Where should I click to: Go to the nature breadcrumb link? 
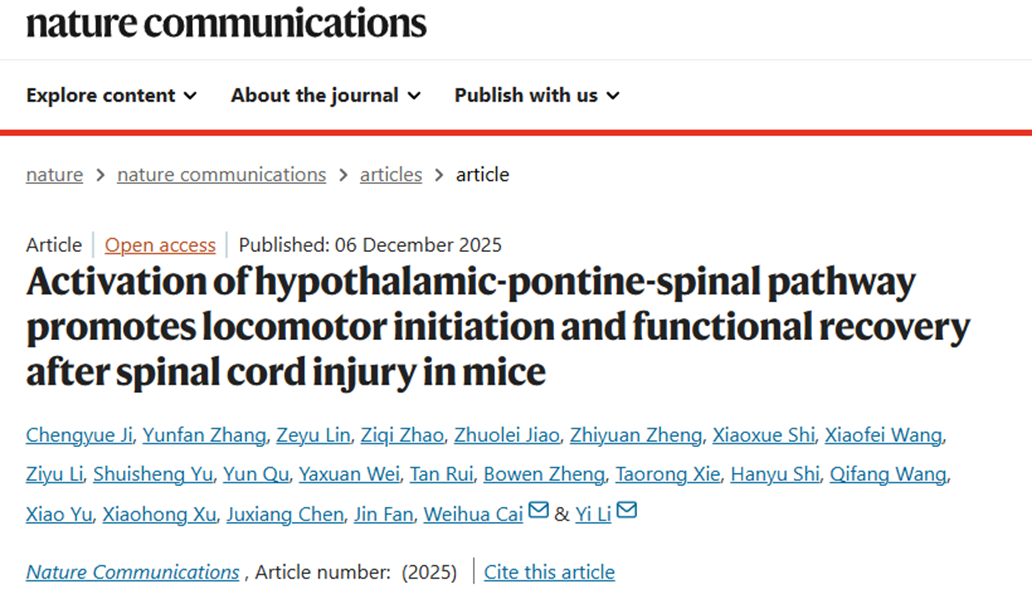pyautogui.click(x=55, y=174)
